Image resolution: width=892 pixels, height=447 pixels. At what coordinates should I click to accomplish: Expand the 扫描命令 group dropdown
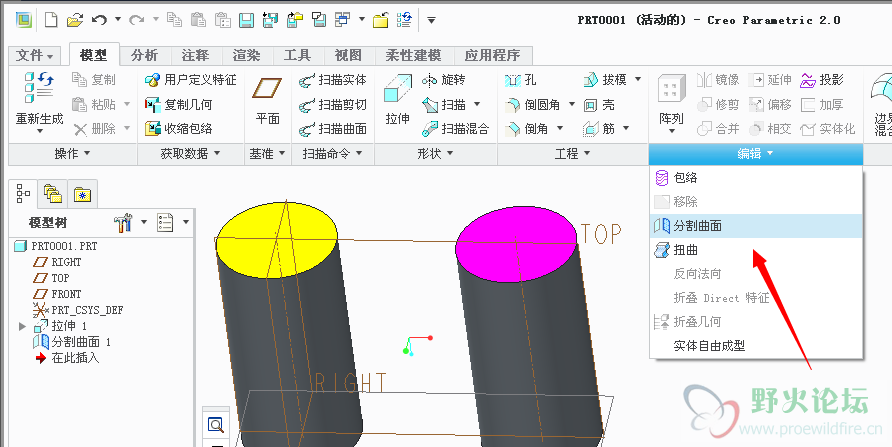(333, 154)
